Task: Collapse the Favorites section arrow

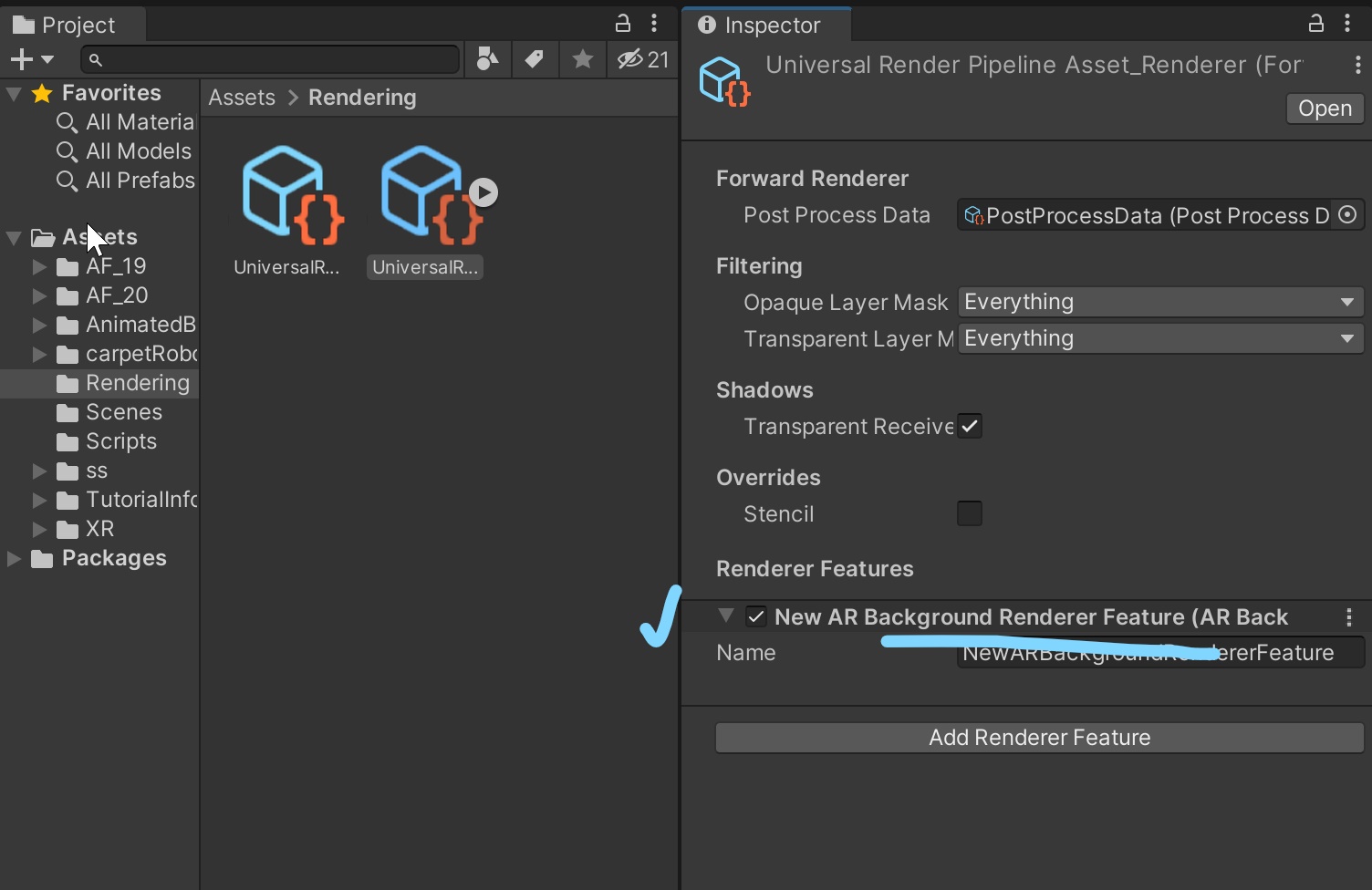Action: coord(14,93)
